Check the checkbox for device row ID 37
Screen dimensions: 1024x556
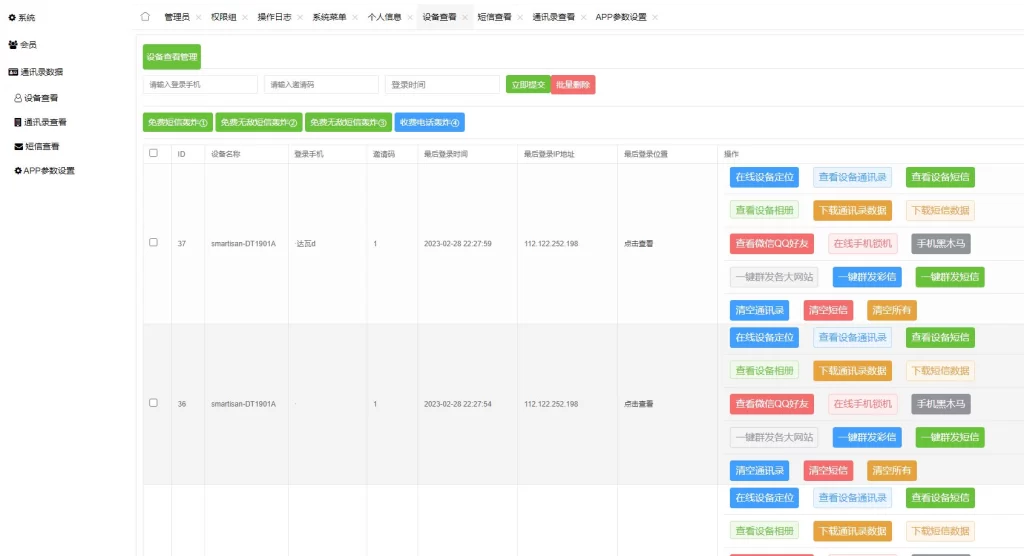coord(153,243)
